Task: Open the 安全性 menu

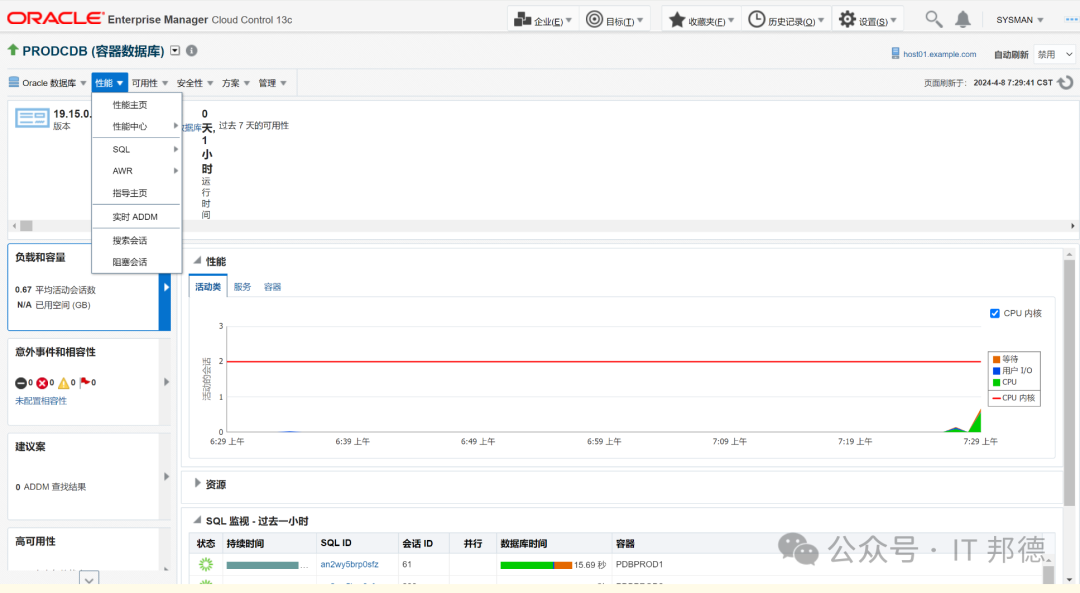Action: click(195, 83)
